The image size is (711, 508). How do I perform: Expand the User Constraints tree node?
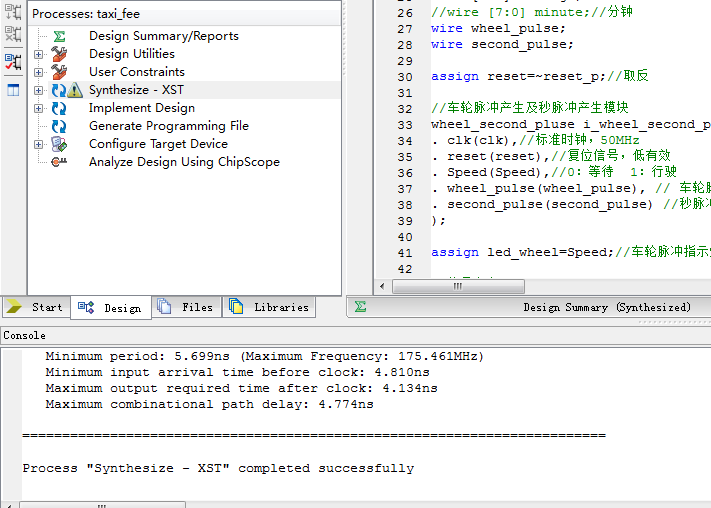(x=39, y=72)
